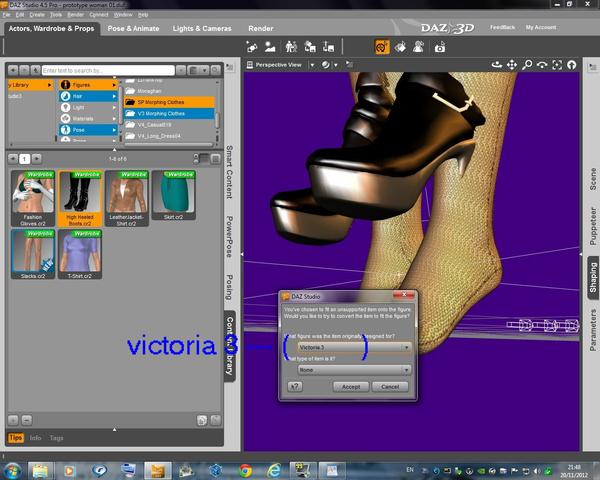Click the pan cross-arrows icon in the viewport
This screenshot has width=600, height=480.
512,65
